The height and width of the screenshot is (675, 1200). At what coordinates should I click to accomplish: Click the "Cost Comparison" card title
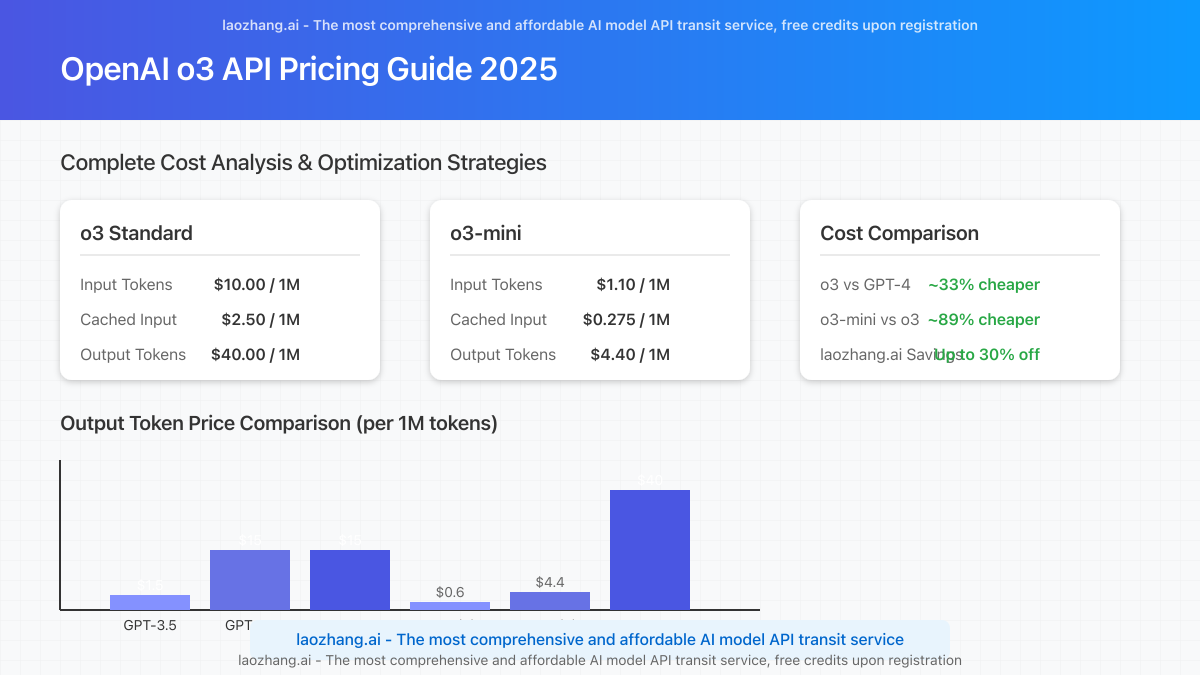[899, 233]
